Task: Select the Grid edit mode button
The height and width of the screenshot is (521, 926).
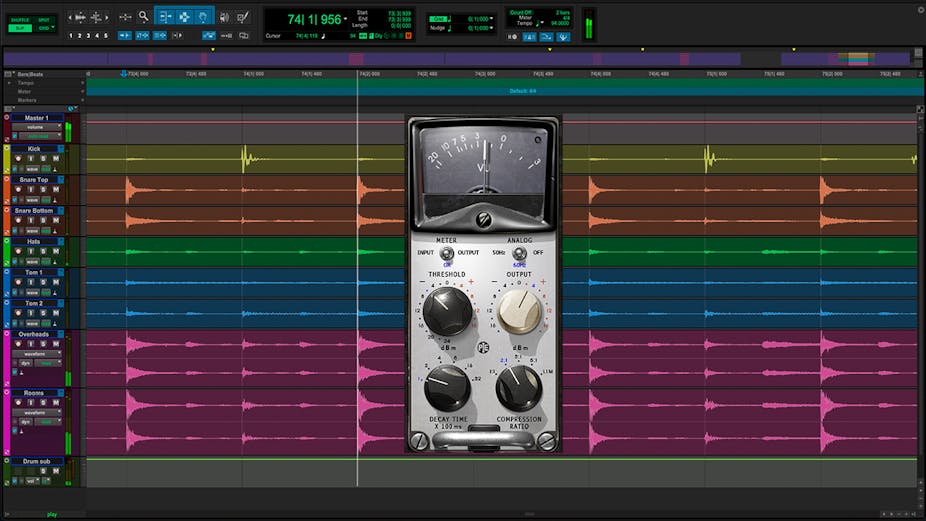Action: [44, 28]
